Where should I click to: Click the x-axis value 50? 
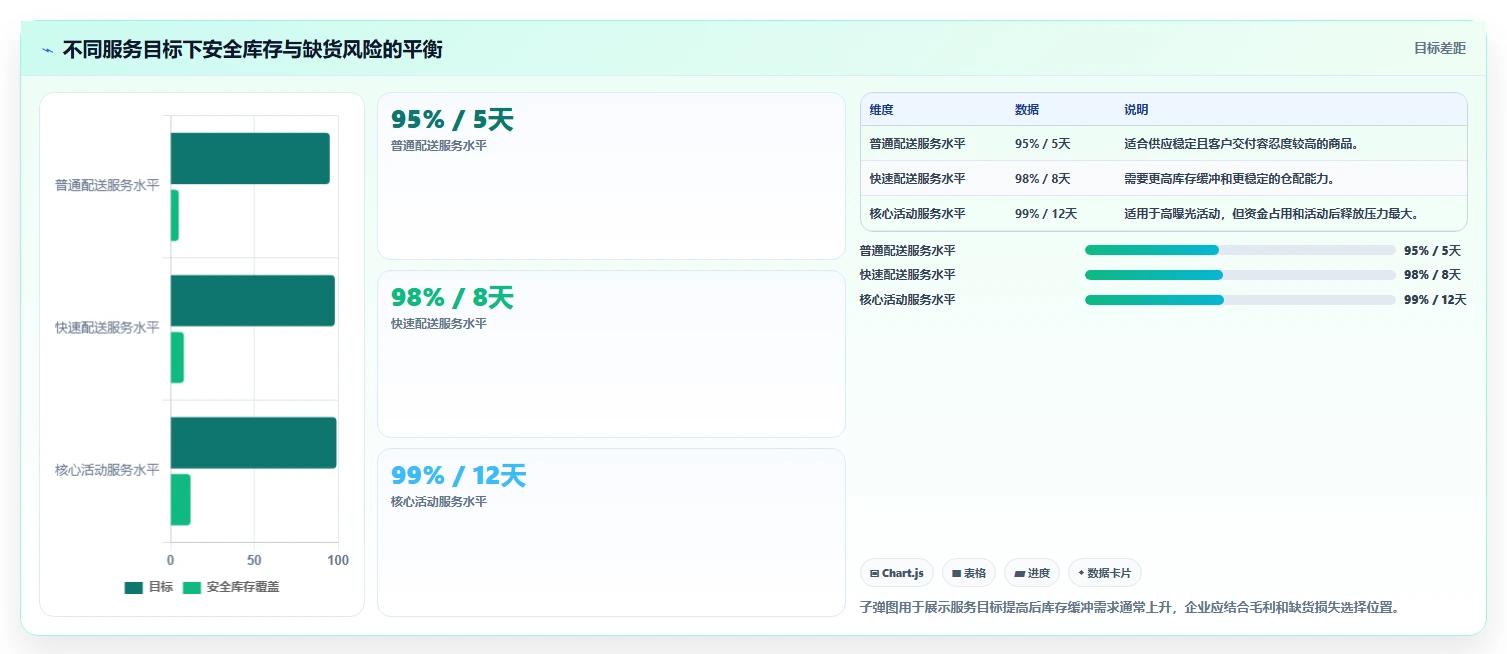(254, 561)
